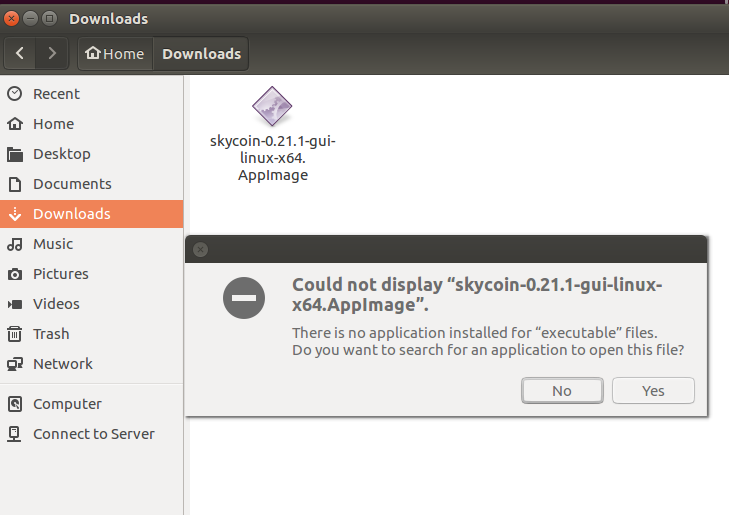Image resolution: width=729 pixels, height=515 pixels.
Task: Open the Trash label in the sidebar
Action: point(51,334)
